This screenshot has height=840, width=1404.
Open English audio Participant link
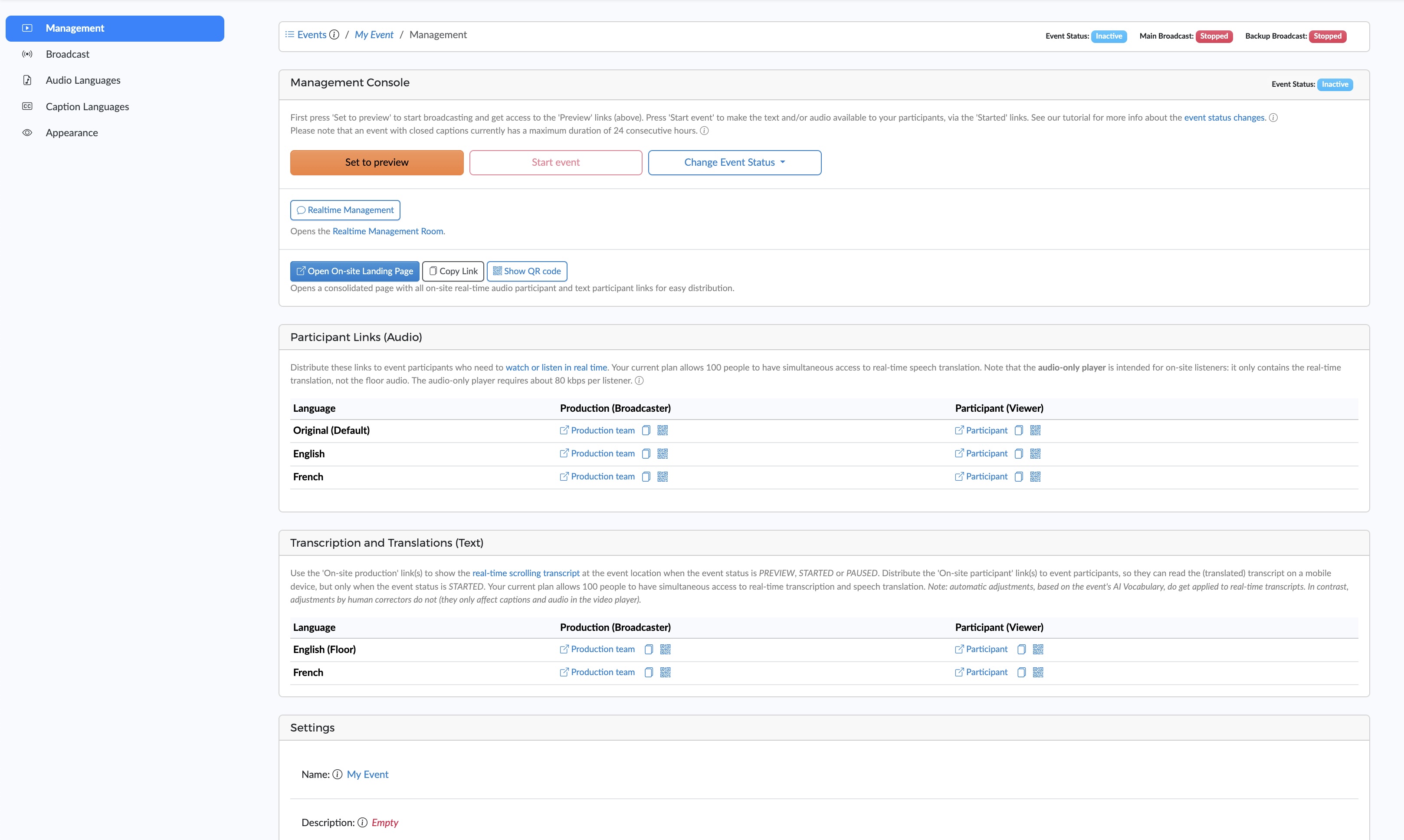(981, 454)
